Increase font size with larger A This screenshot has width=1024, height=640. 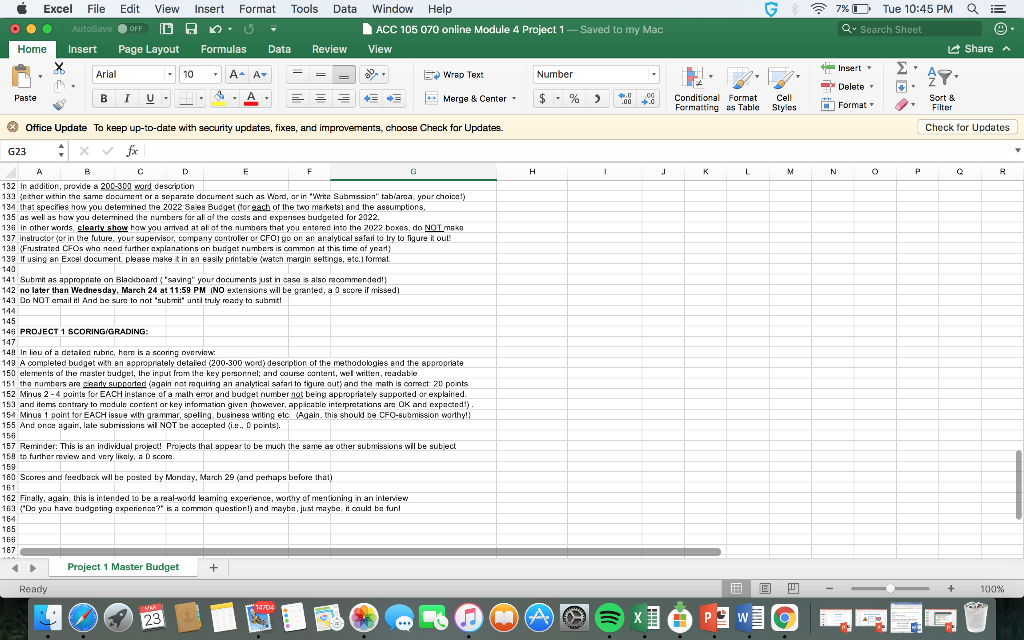236,74
